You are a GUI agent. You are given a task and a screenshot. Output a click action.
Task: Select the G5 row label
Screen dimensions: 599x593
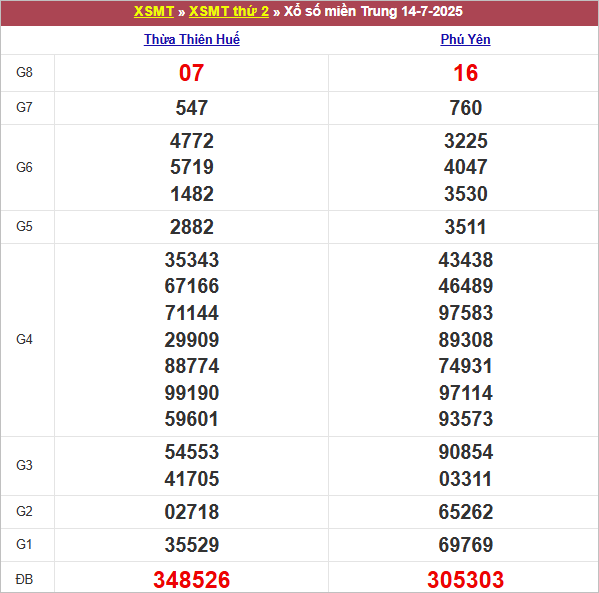(x=24, y=226)
